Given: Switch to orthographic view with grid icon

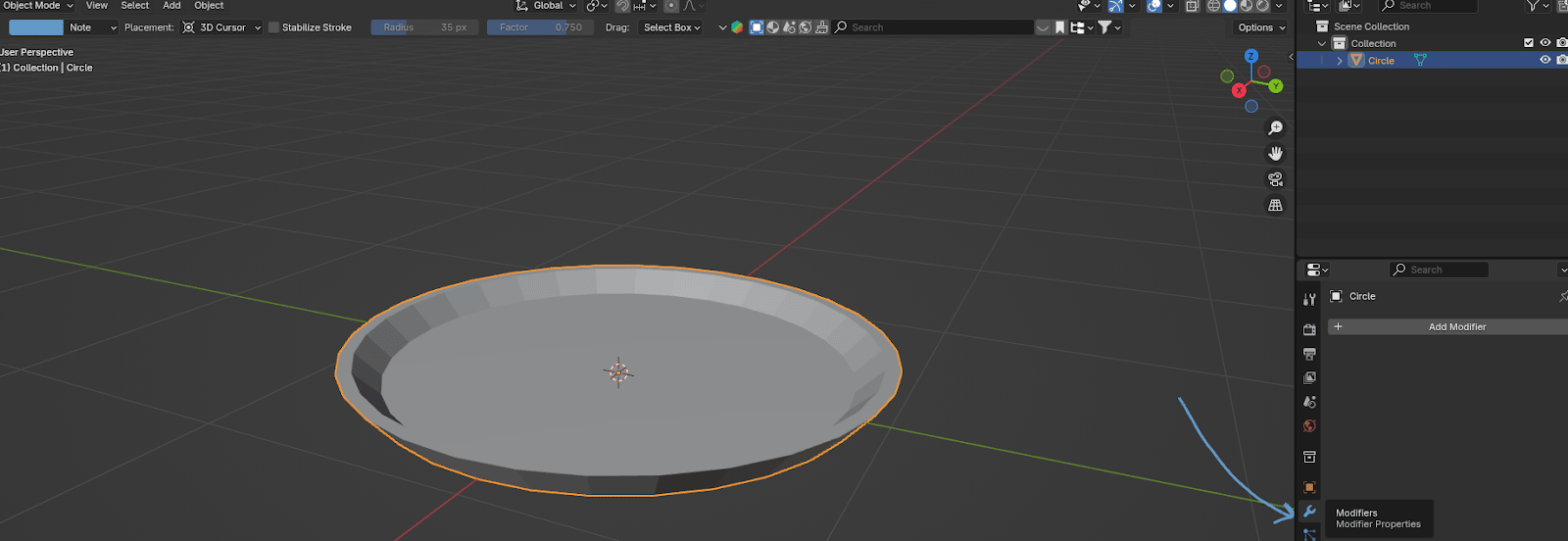Looking at the screenshot, I should 1275,205.
